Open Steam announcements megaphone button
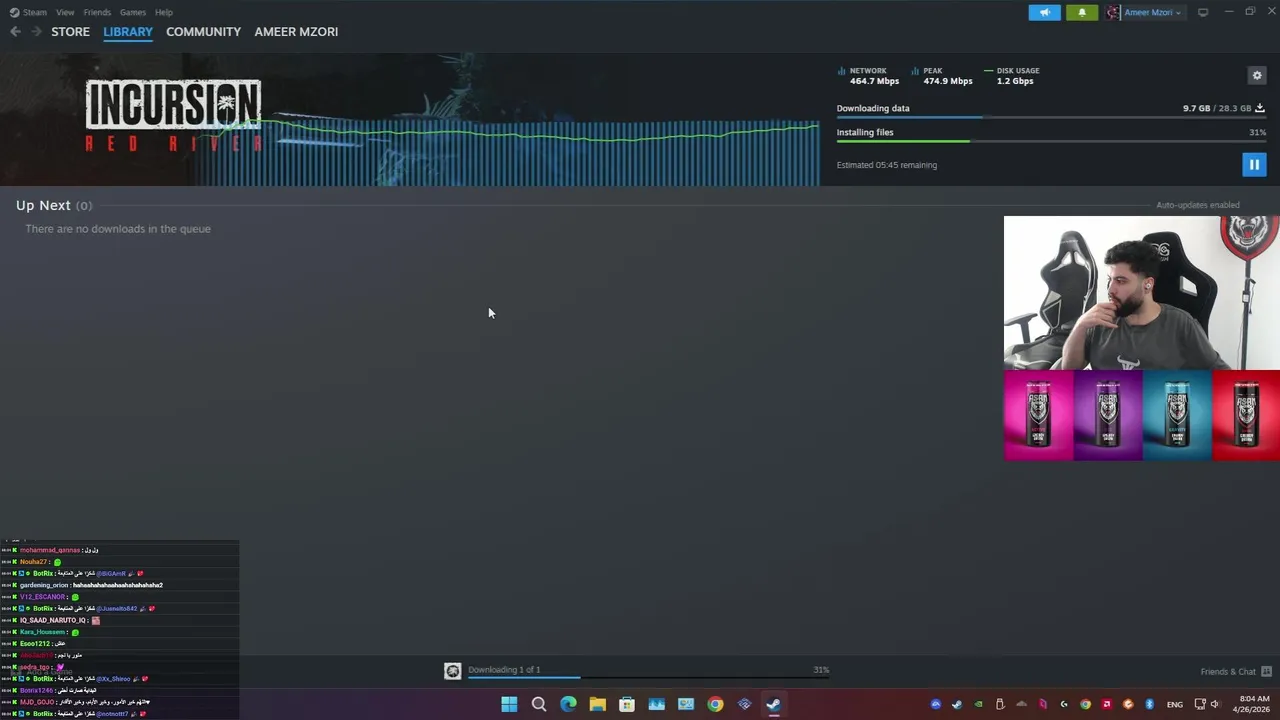1280x720 pixels. [x=1044, y=12]
